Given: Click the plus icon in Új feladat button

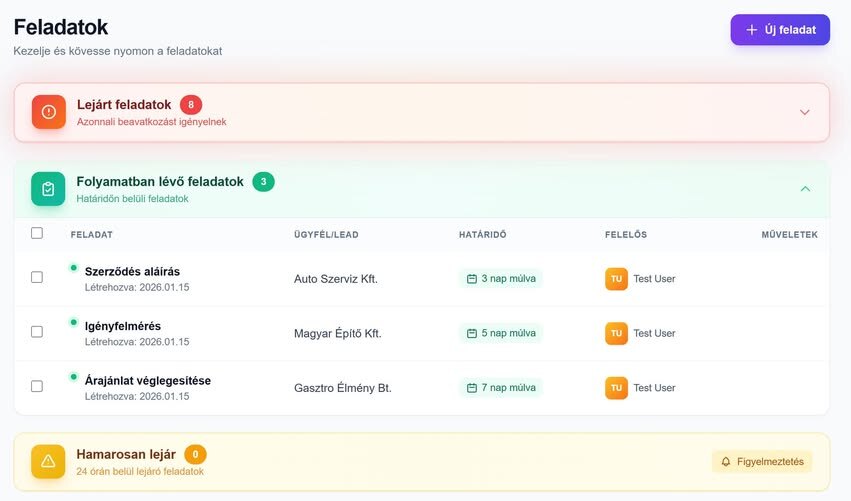Looking at the screenshot, I should tap(752, 30).
